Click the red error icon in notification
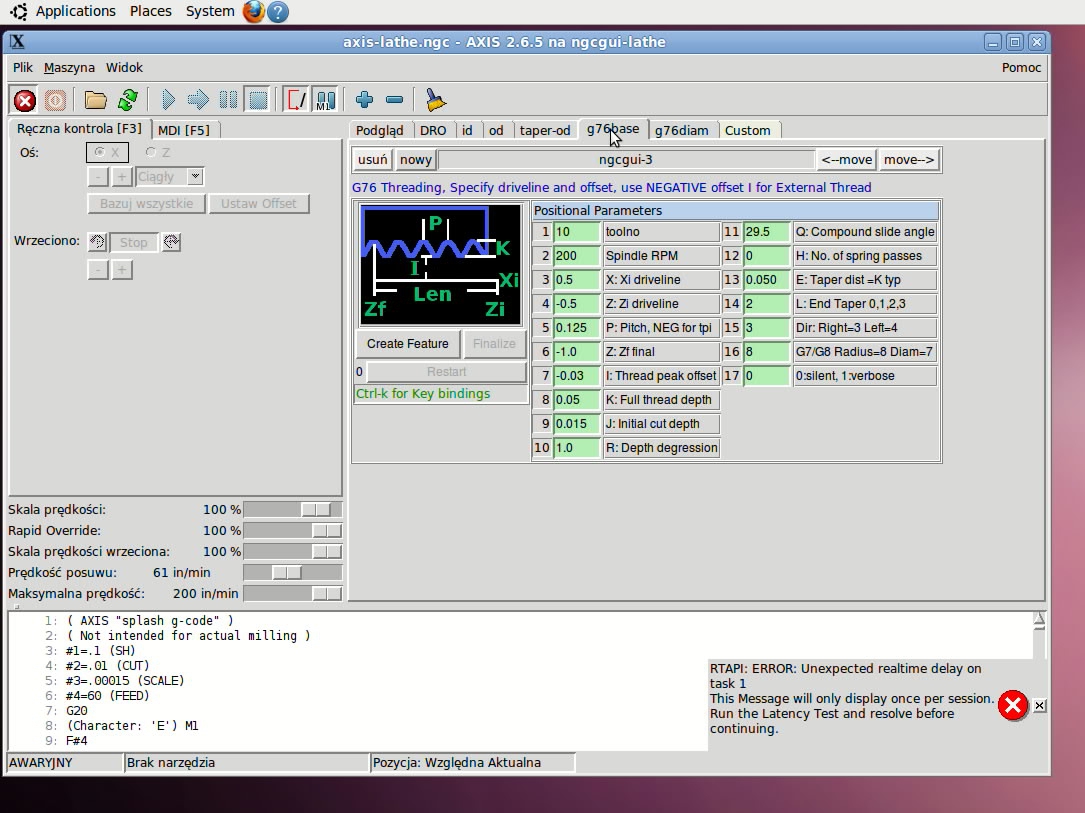1085x813 pixels. click(x=1012, y=706)
